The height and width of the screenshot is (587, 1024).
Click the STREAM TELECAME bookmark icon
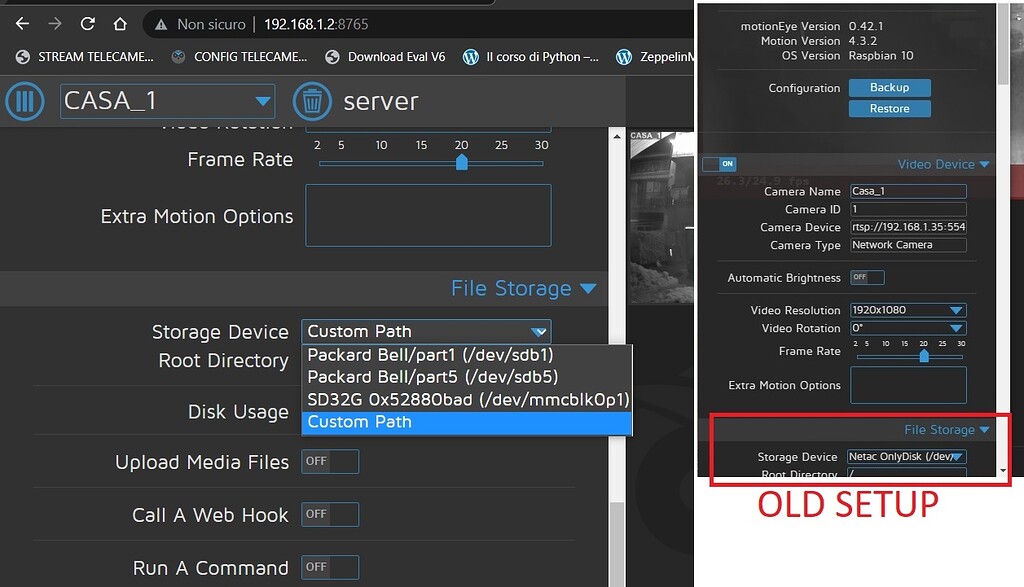point(22,57)
